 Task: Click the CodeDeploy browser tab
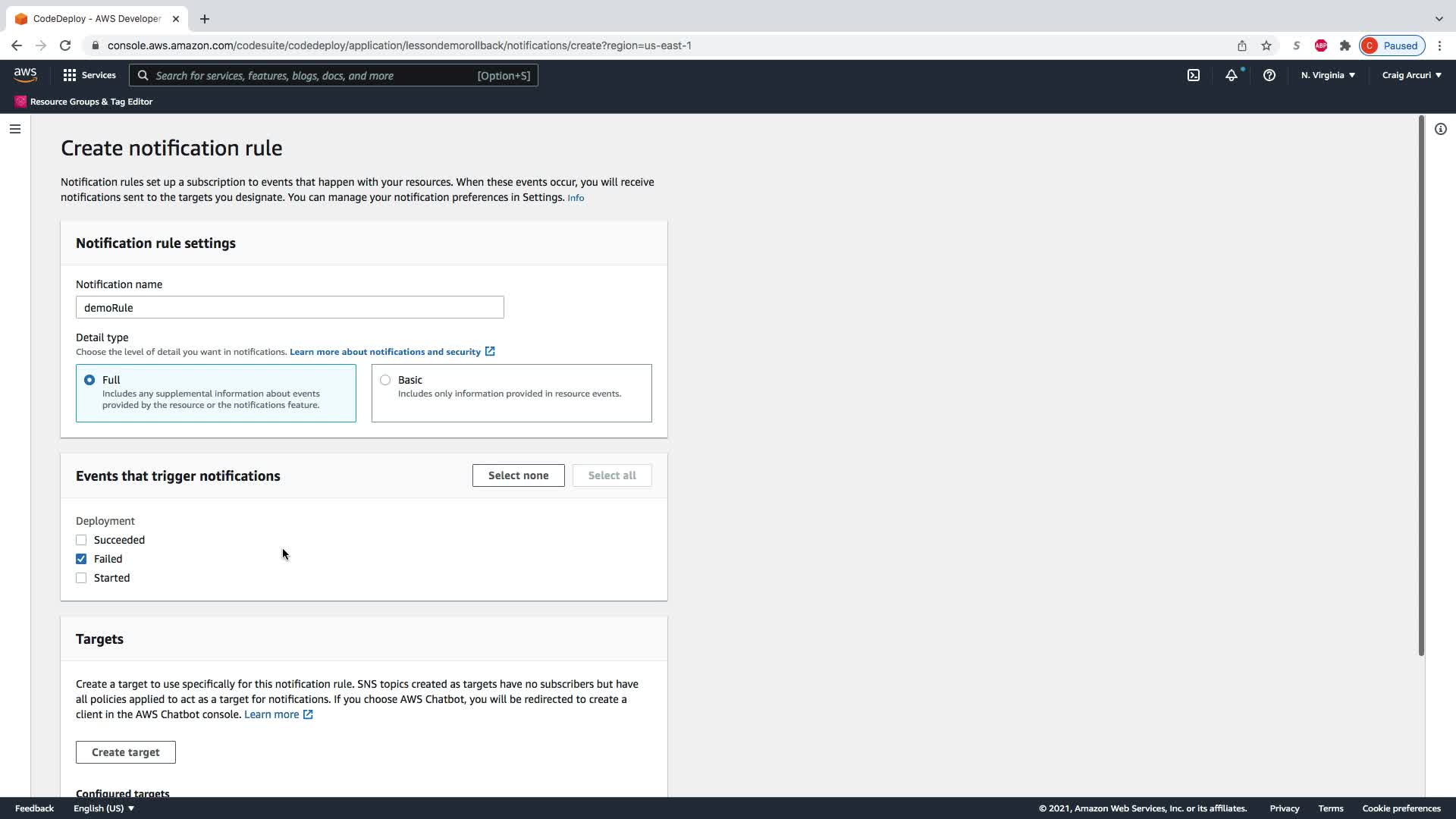click(x=96, y=18)
